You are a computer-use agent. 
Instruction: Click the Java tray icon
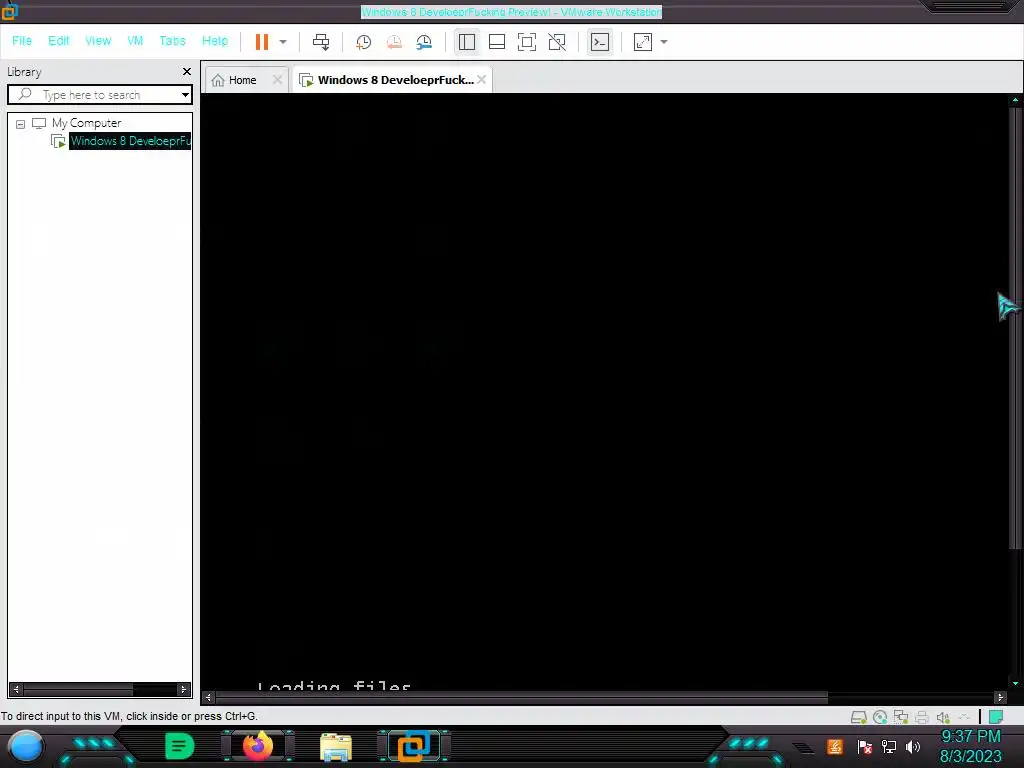[x=835, y=746]
